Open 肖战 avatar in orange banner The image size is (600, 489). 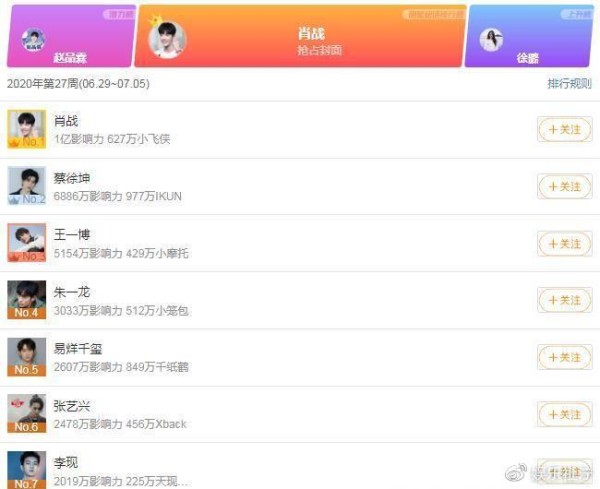[x=167, y=40]
